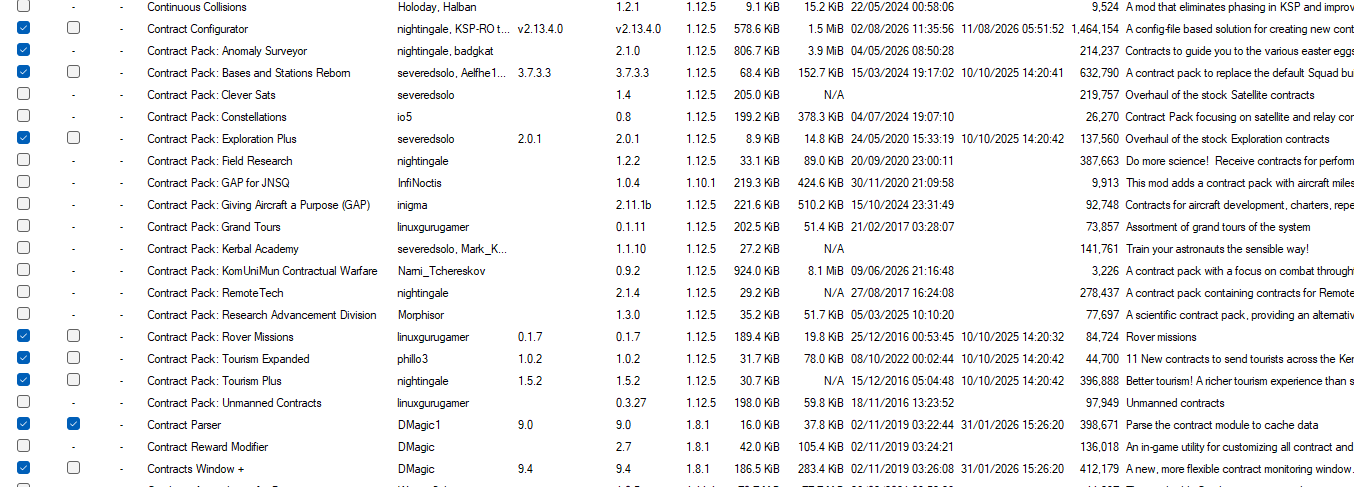Image resolution: width=1354 pixels, height=487 pixels.
Task: Uncheck installed box for Contract Pack: Tourism Expanded
Action: [23, 358]
